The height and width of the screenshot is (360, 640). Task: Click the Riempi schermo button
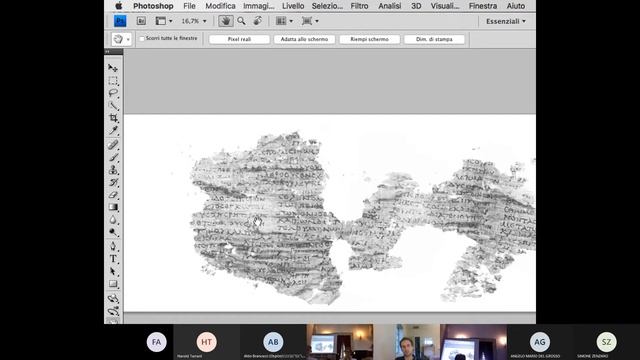tap(369, 39)
